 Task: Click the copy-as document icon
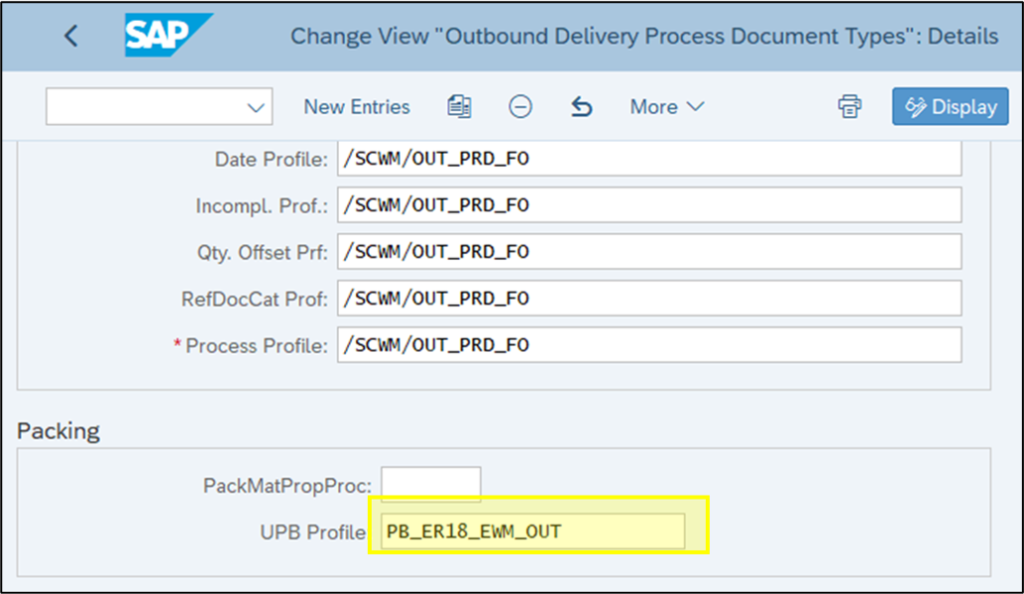pyautogui.click(x=459, y=106)
